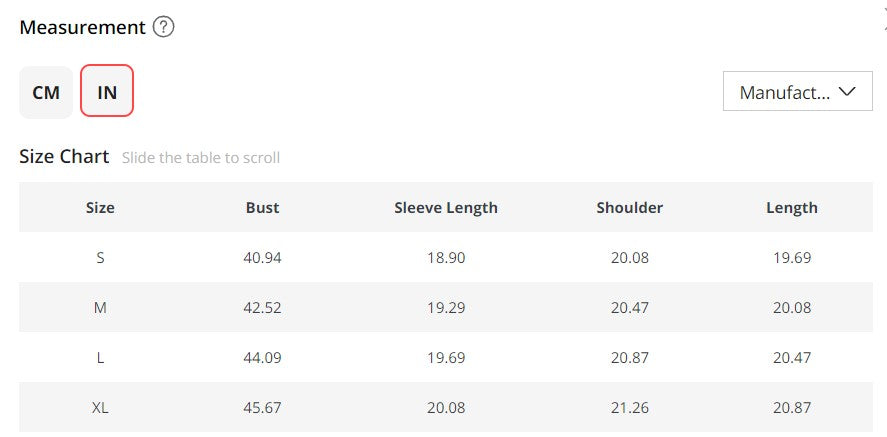Click the Measurement heading text
This screenshot has width=887, height=437.
point(82,27)
